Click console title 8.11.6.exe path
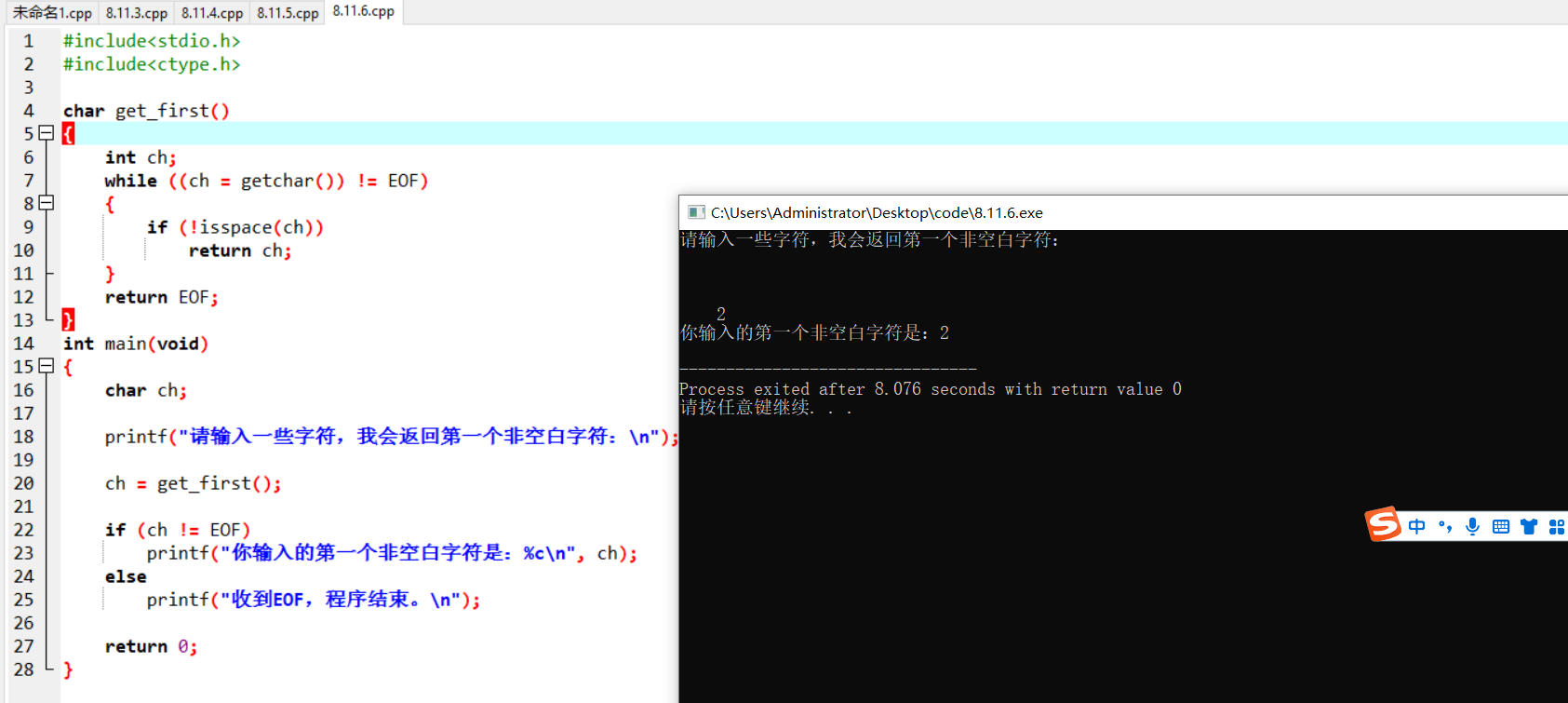This screenshot has height=703, width=1568. coord(877,212)
